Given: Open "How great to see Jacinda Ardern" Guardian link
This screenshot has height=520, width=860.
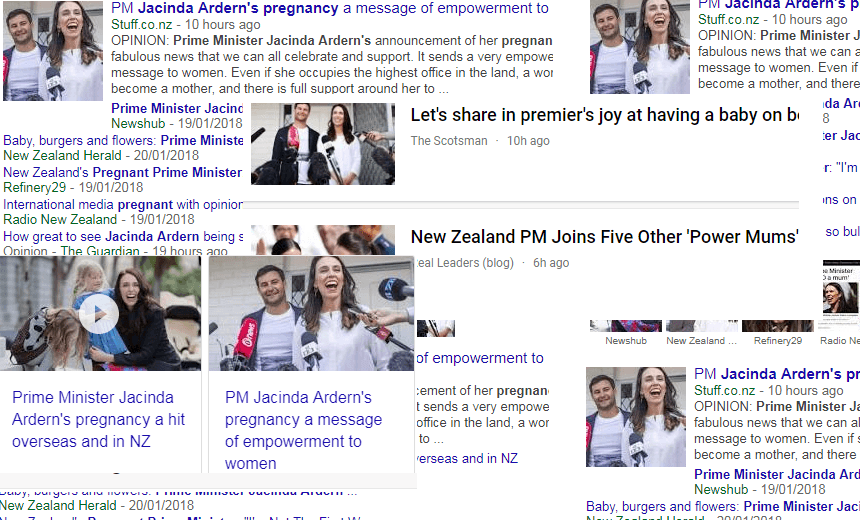Looking at the screenshot, I should (123, 236).
